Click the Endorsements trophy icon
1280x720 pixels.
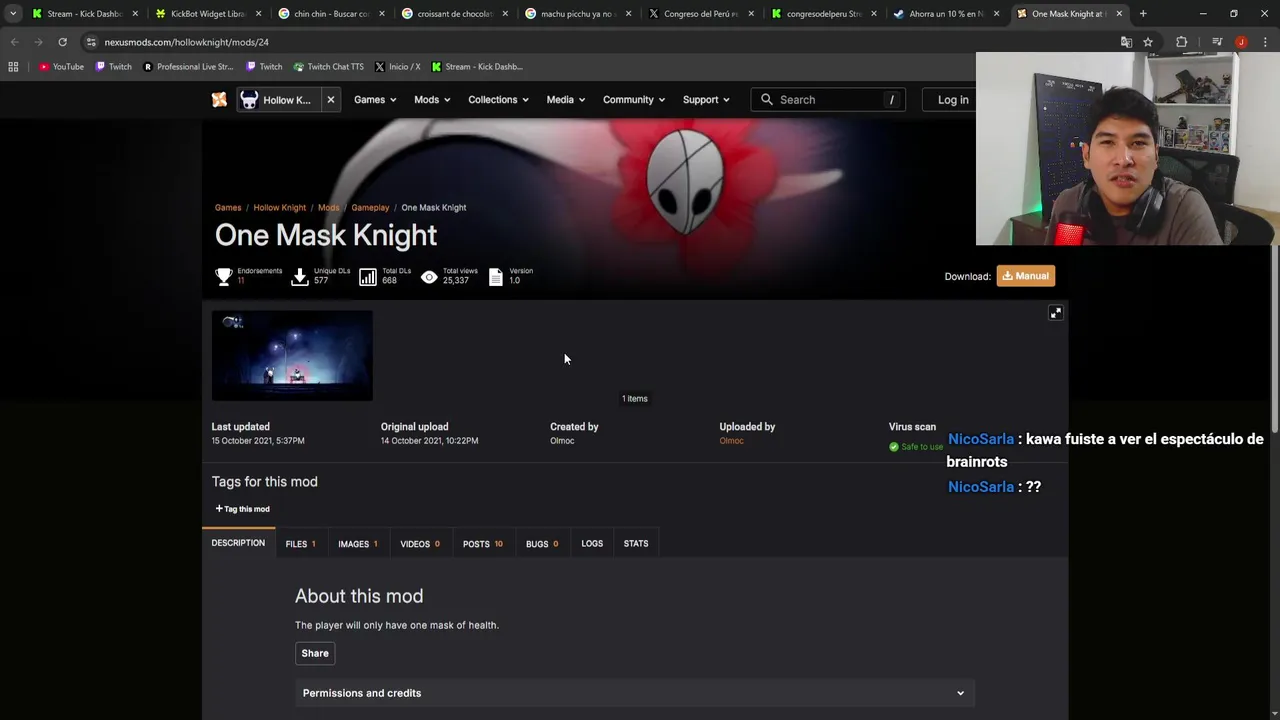tap(224, 277)
